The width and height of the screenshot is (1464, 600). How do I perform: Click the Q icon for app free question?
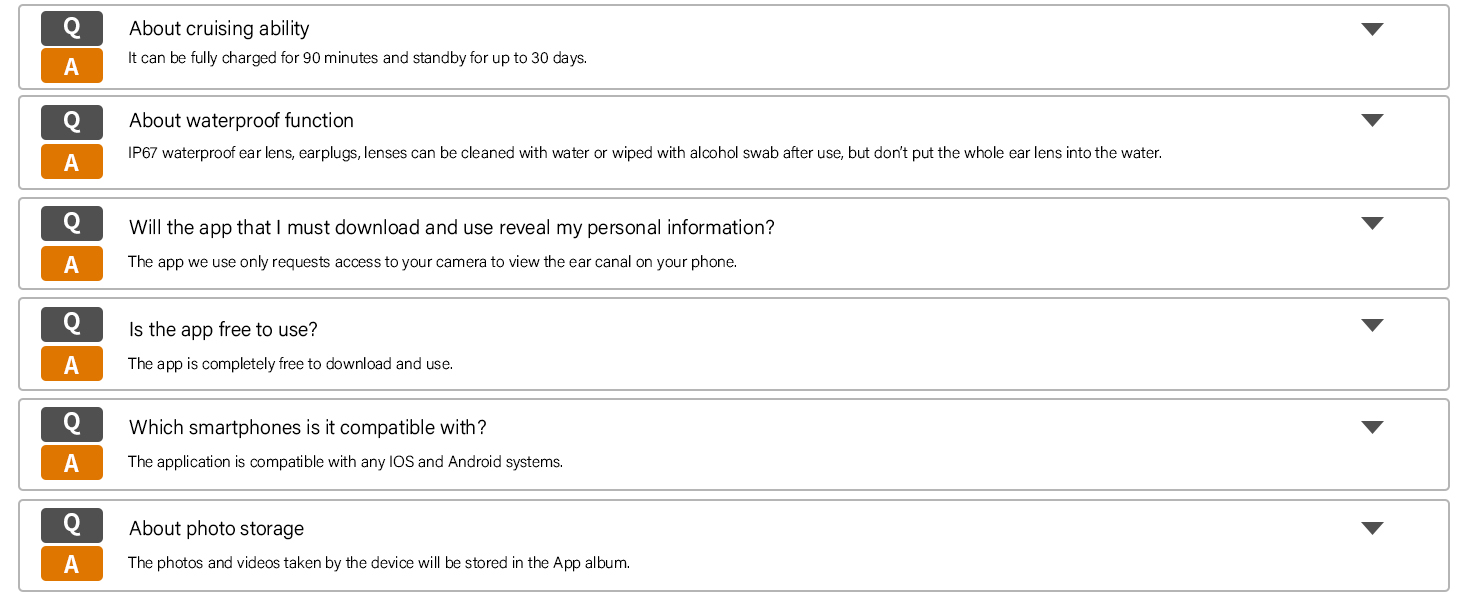coord(71,324)
